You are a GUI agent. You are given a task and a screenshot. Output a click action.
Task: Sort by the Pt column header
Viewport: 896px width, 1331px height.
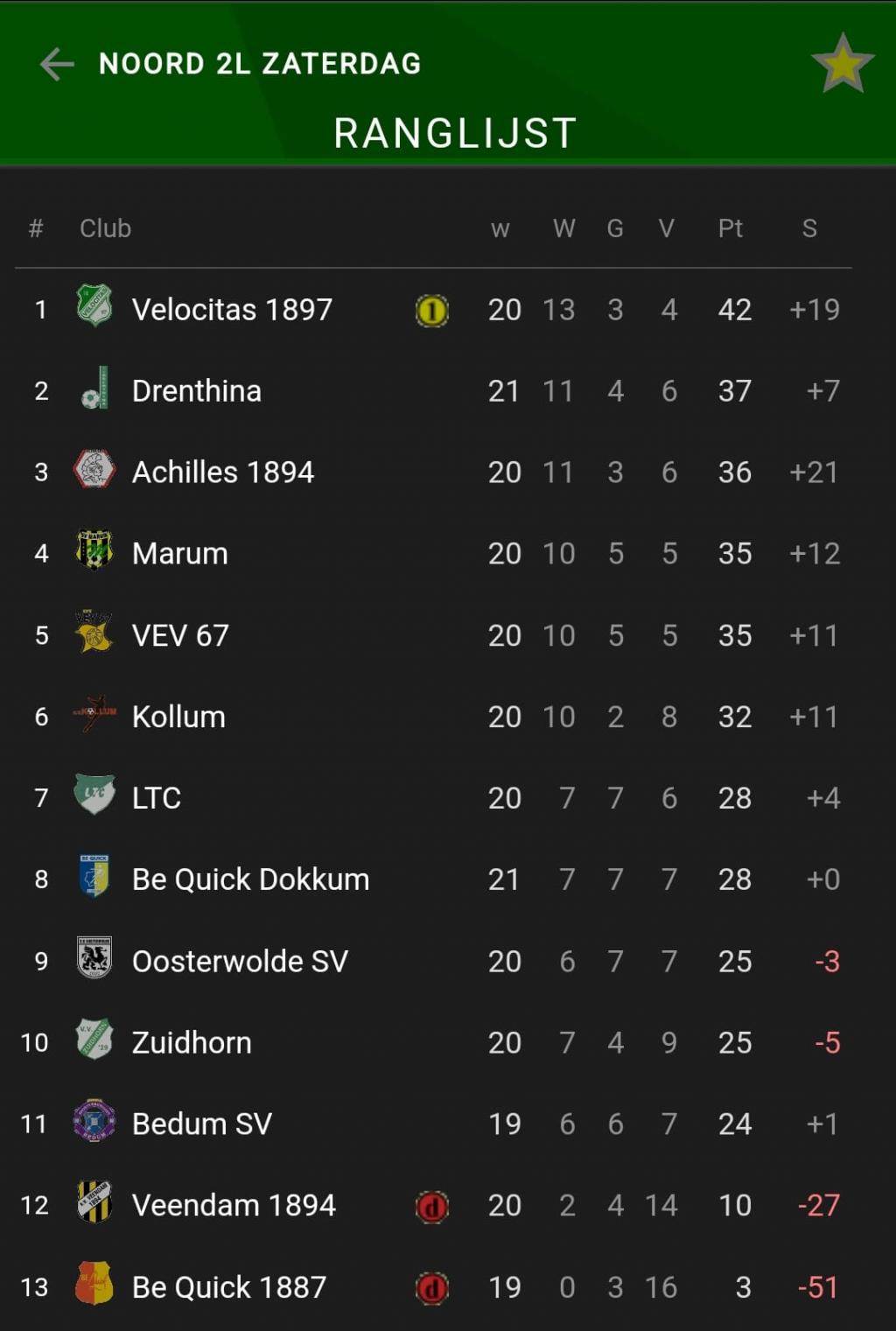(730, 228)
